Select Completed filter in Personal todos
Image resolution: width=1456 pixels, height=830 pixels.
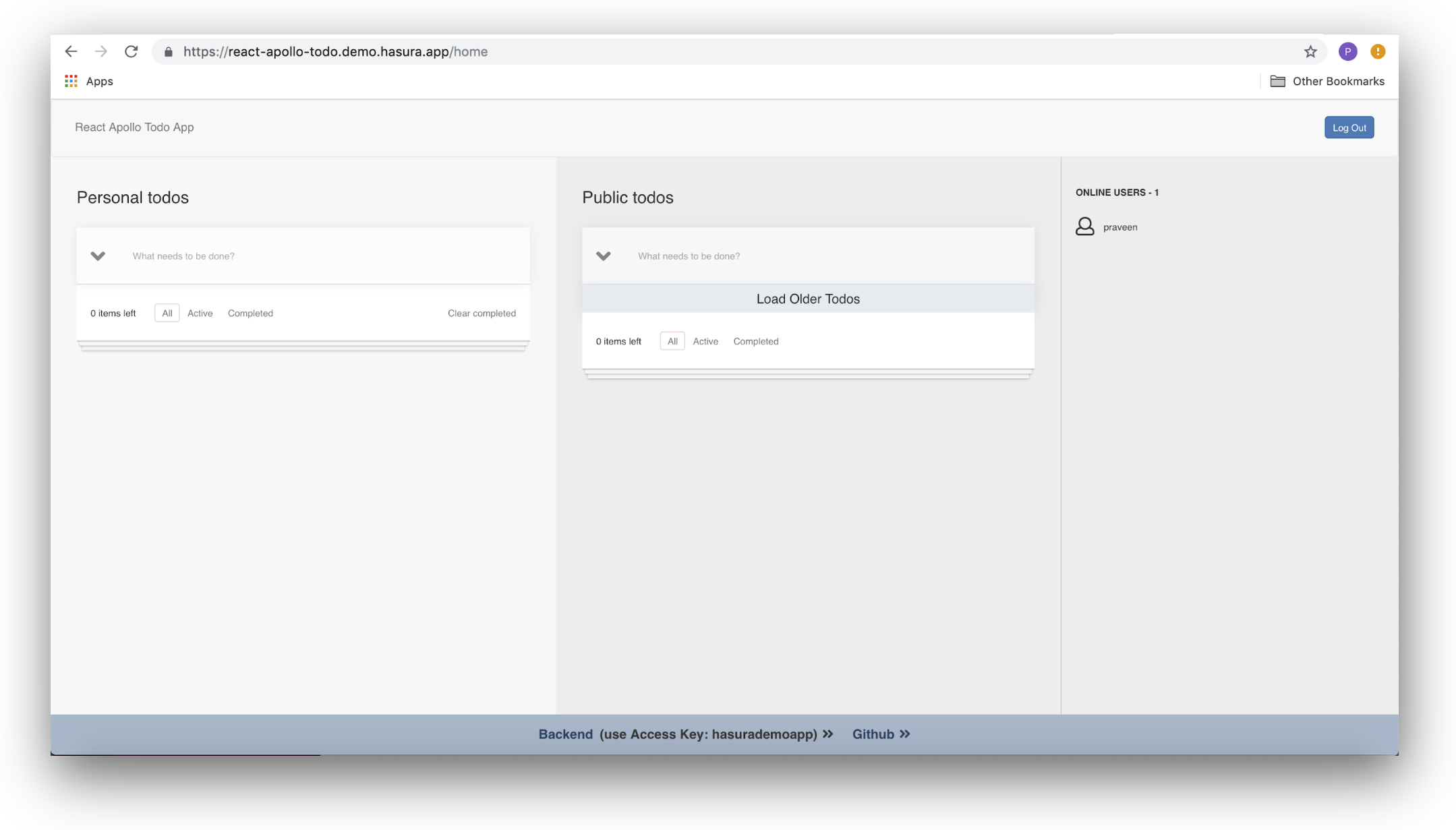250,313
